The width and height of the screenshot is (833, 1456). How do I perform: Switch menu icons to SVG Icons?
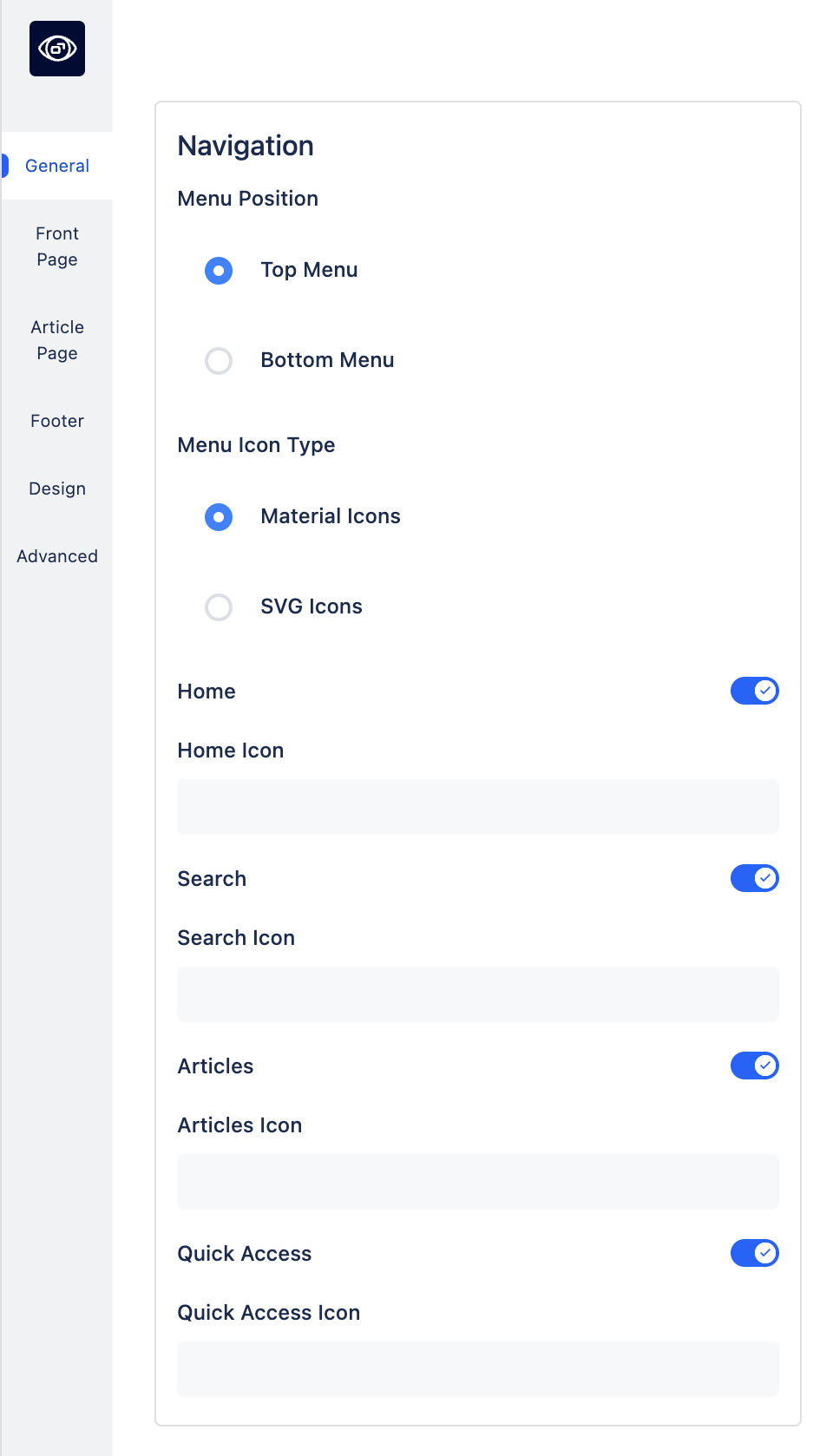coord(219,607)
